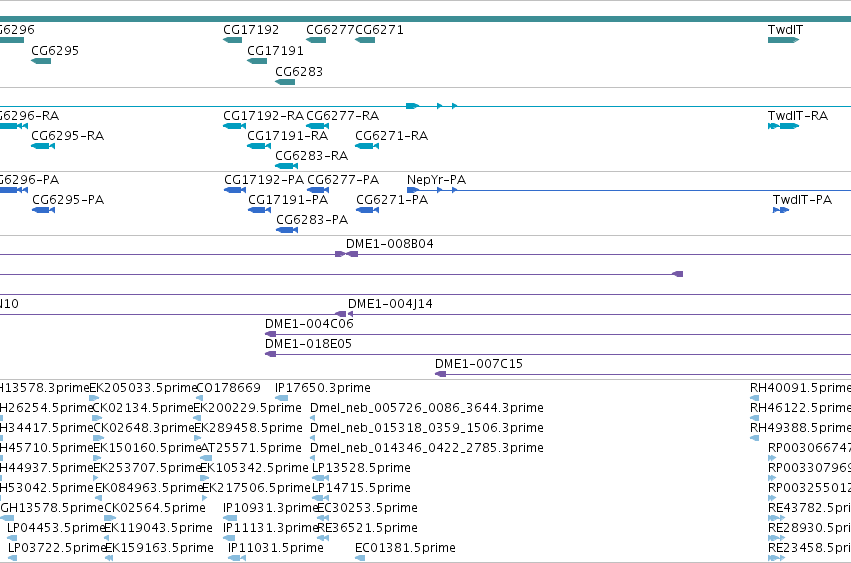Click the CG6283-PA protein glyph
The image size is (851, 563).
pos(287,230)
